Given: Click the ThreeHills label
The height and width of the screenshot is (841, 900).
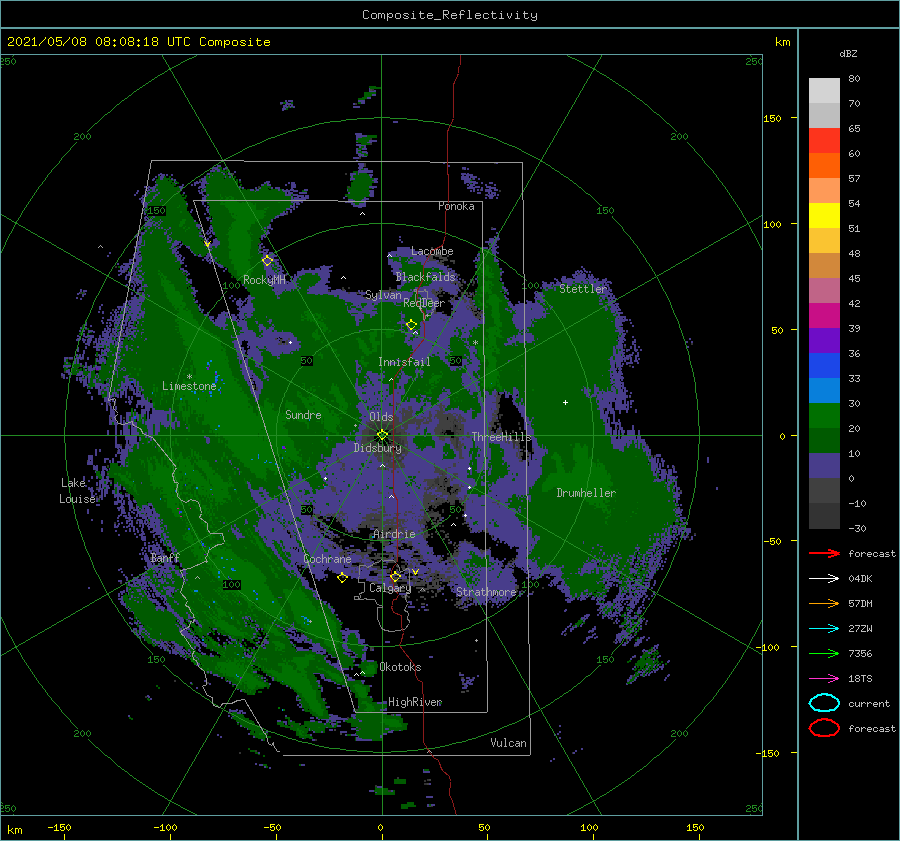Looking at the screenshot, I should [x=502, y=437].
